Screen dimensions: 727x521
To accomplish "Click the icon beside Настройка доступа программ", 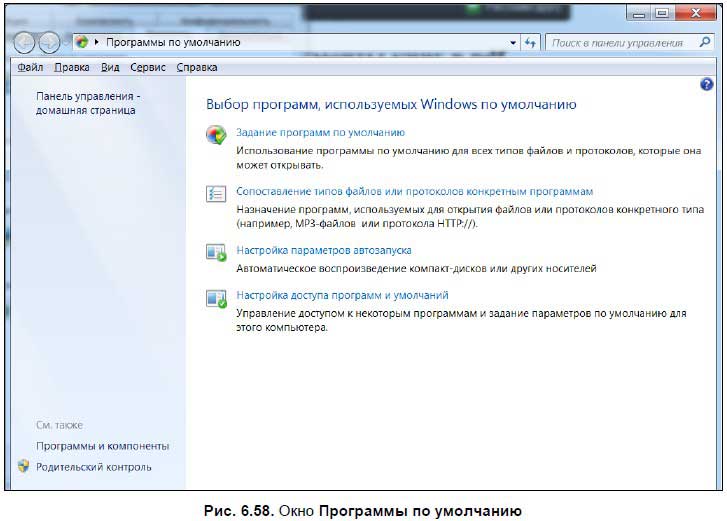I will pos(216,299).
